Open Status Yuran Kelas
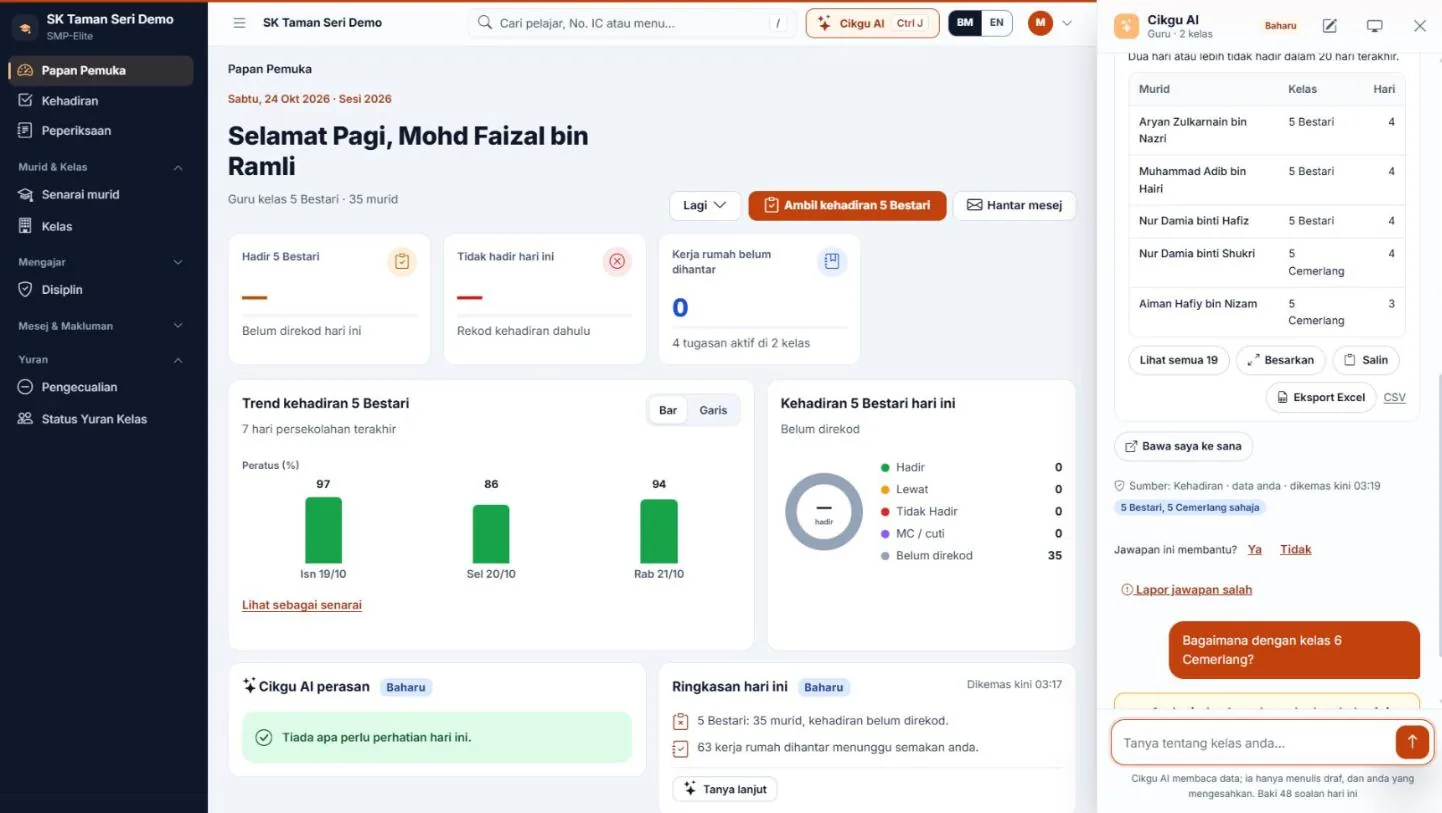Screen dimensions: 1442x813 click(101, 419)
